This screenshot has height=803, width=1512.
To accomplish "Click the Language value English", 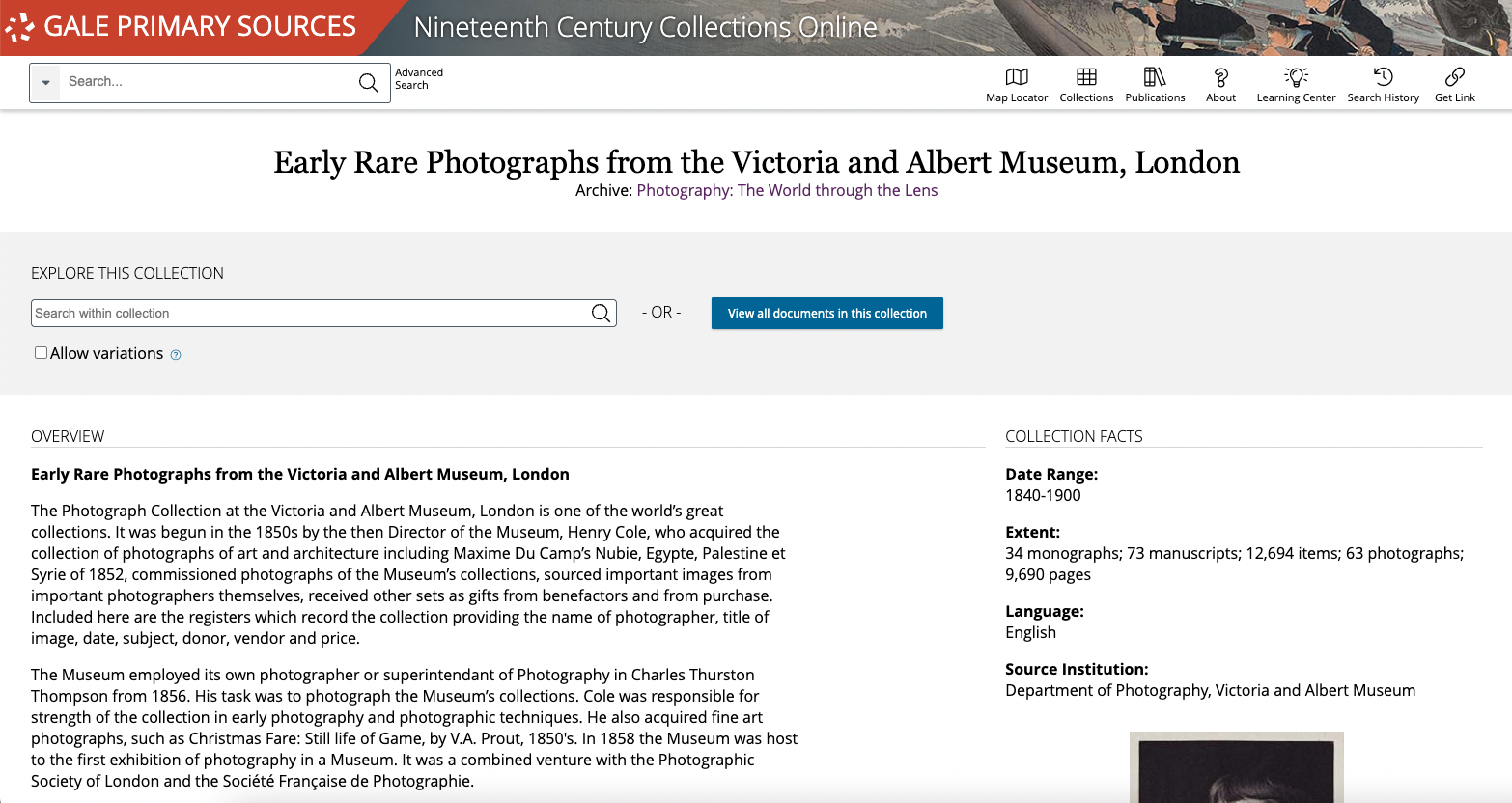I will 1030,632.
